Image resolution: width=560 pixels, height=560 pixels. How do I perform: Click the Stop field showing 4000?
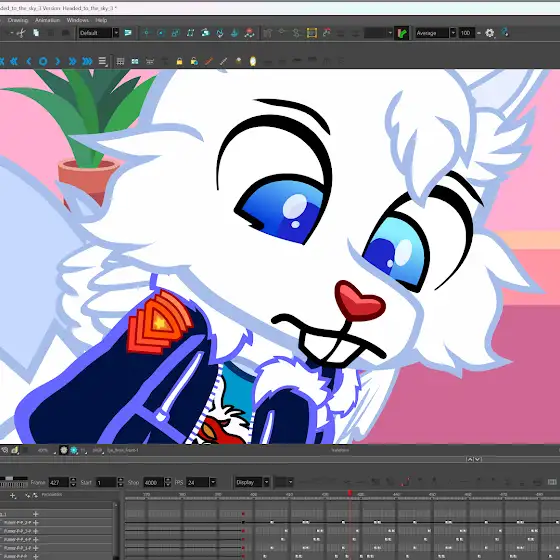[x=153, y=482]
